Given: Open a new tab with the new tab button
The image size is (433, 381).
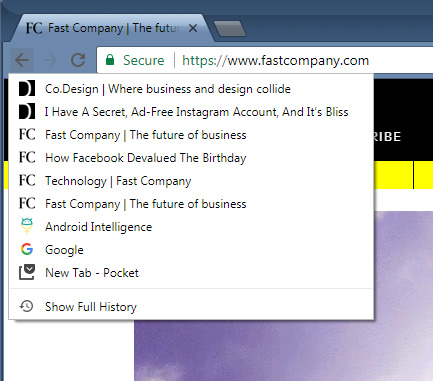Looking at the screenshot, I should 230,29.
